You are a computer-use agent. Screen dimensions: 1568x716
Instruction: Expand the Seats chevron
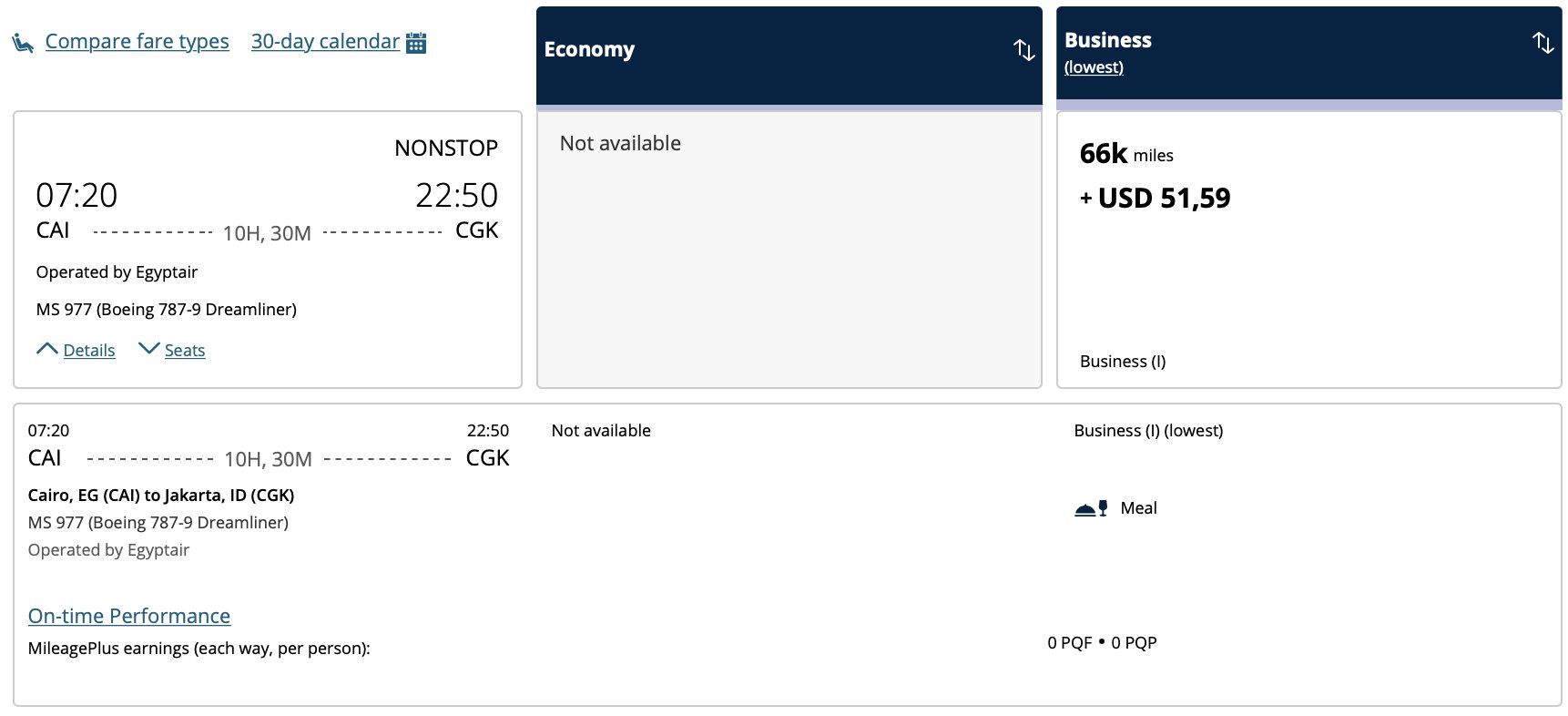(148, 349)
